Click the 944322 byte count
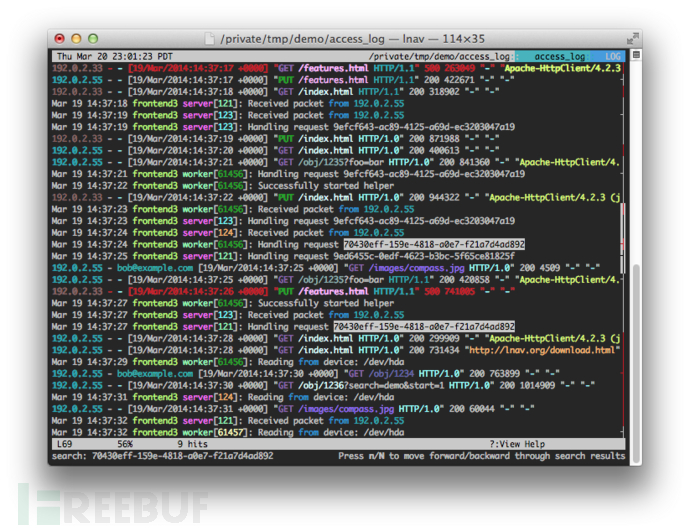 click(x=444, y=198)
